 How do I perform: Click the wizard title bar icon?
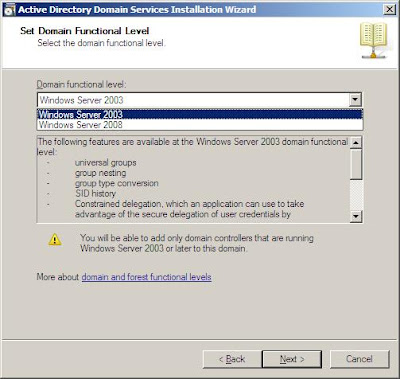click(9, 10)
